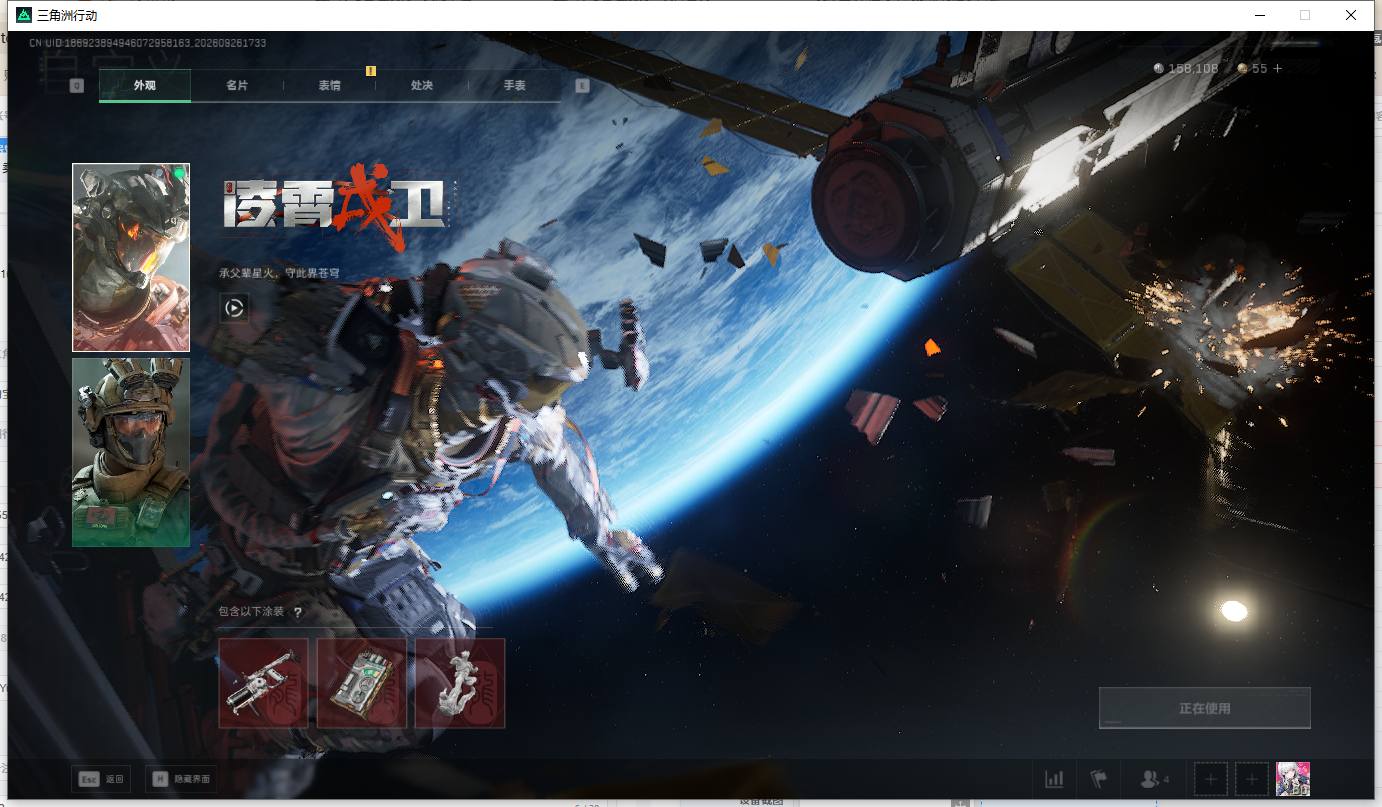This screenshot has width=1382, height=807.
Task: Add teammate in second empty squad slot
Action: tap(1251, 779)
